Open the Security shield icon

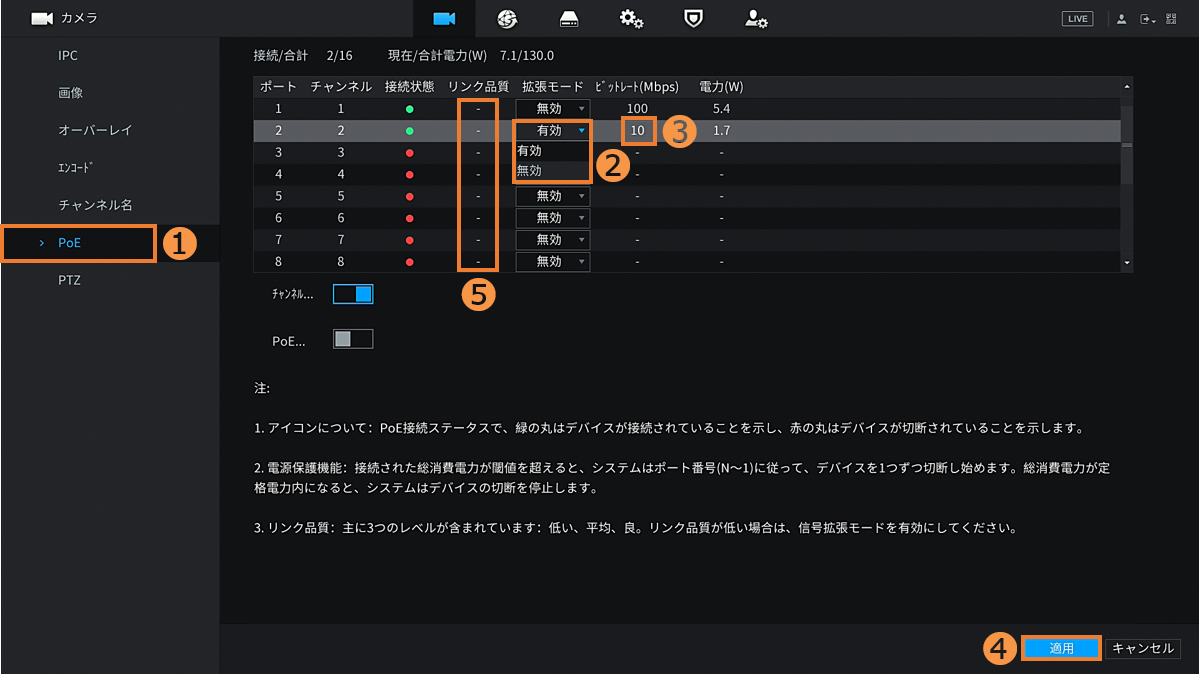(x=693, y=18)
